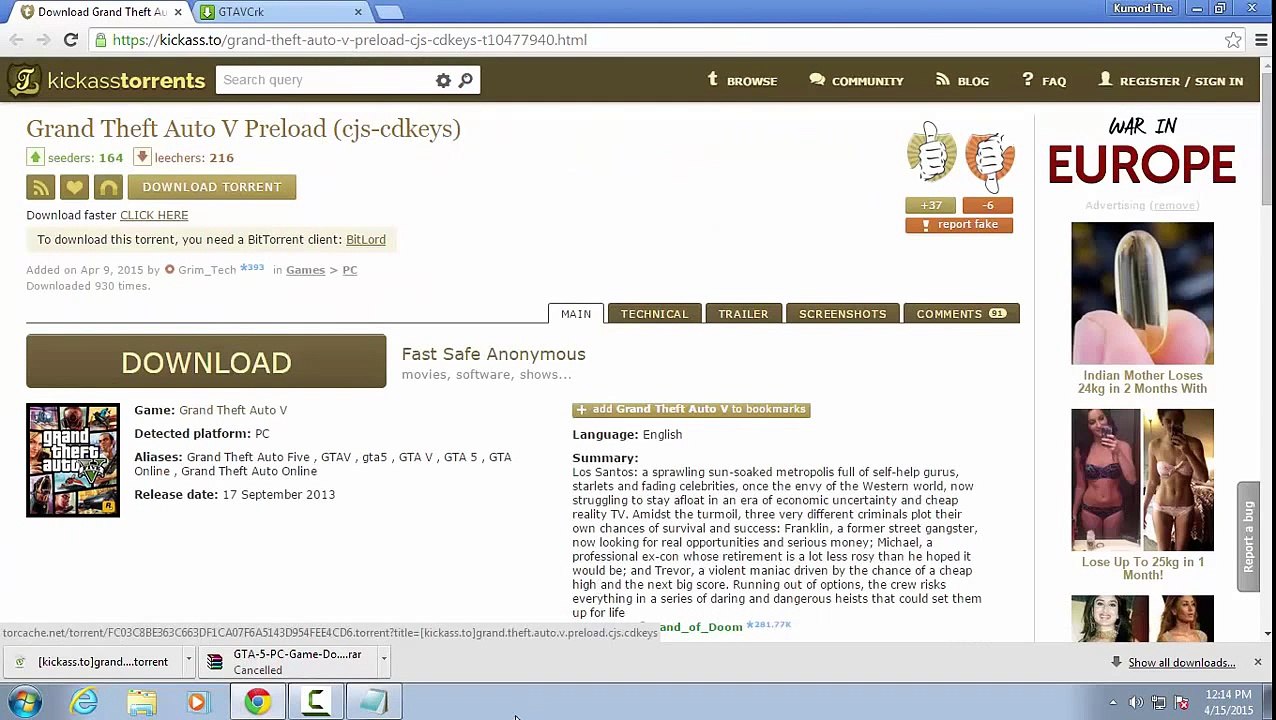The height and width of the screenshot is (720, 1276).
Task: Open the Grand Theft Auto V cover thumbnail
Action: pos(73,460)
